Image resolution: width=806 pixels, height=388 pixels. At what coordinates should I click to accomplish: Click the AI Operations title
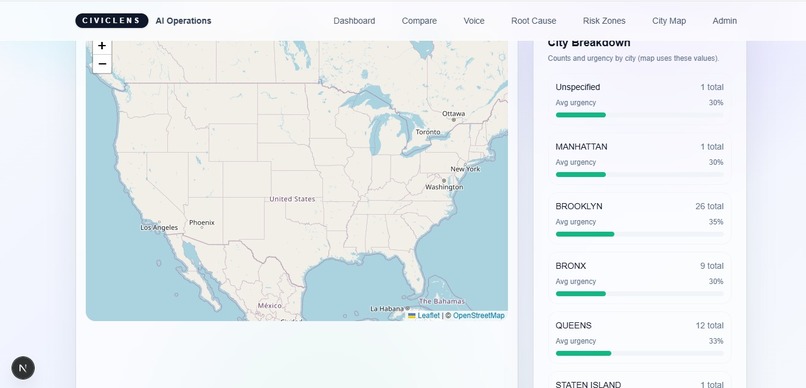184,21
